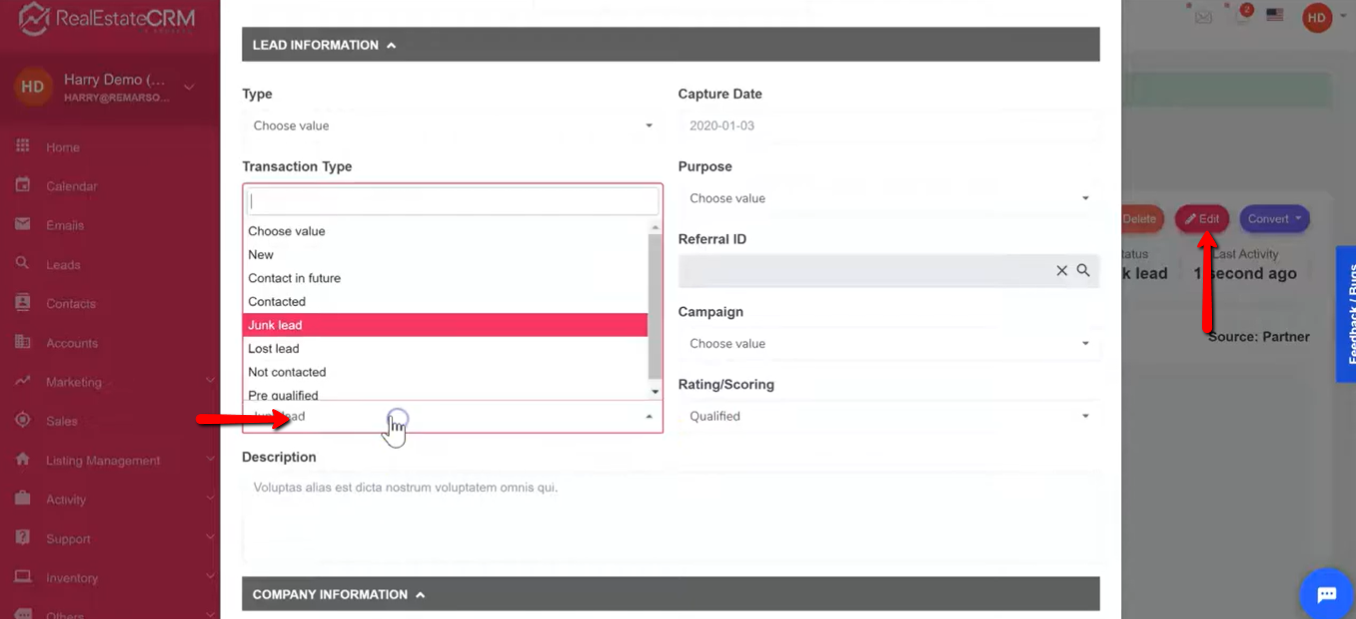Select "Lost lead" from the list

click(274, 348)
